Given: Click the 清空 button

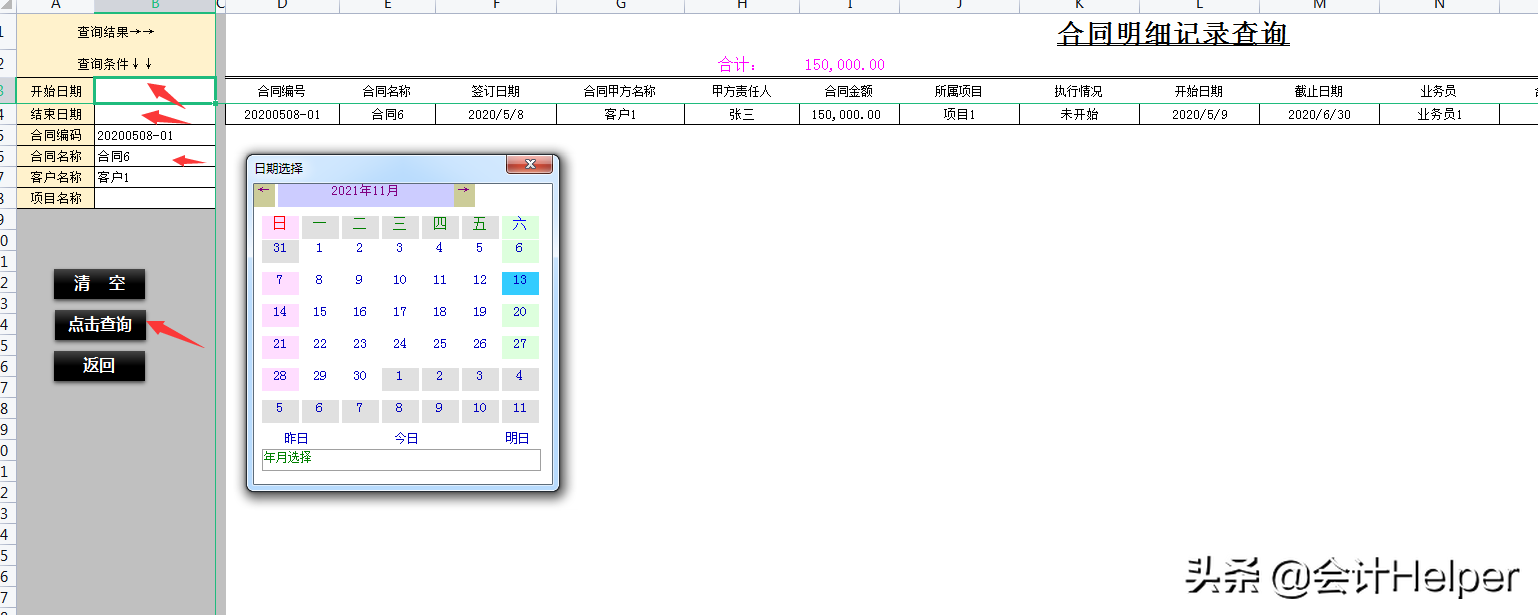Looking at the screenshot, I should [x=100, y=284].
